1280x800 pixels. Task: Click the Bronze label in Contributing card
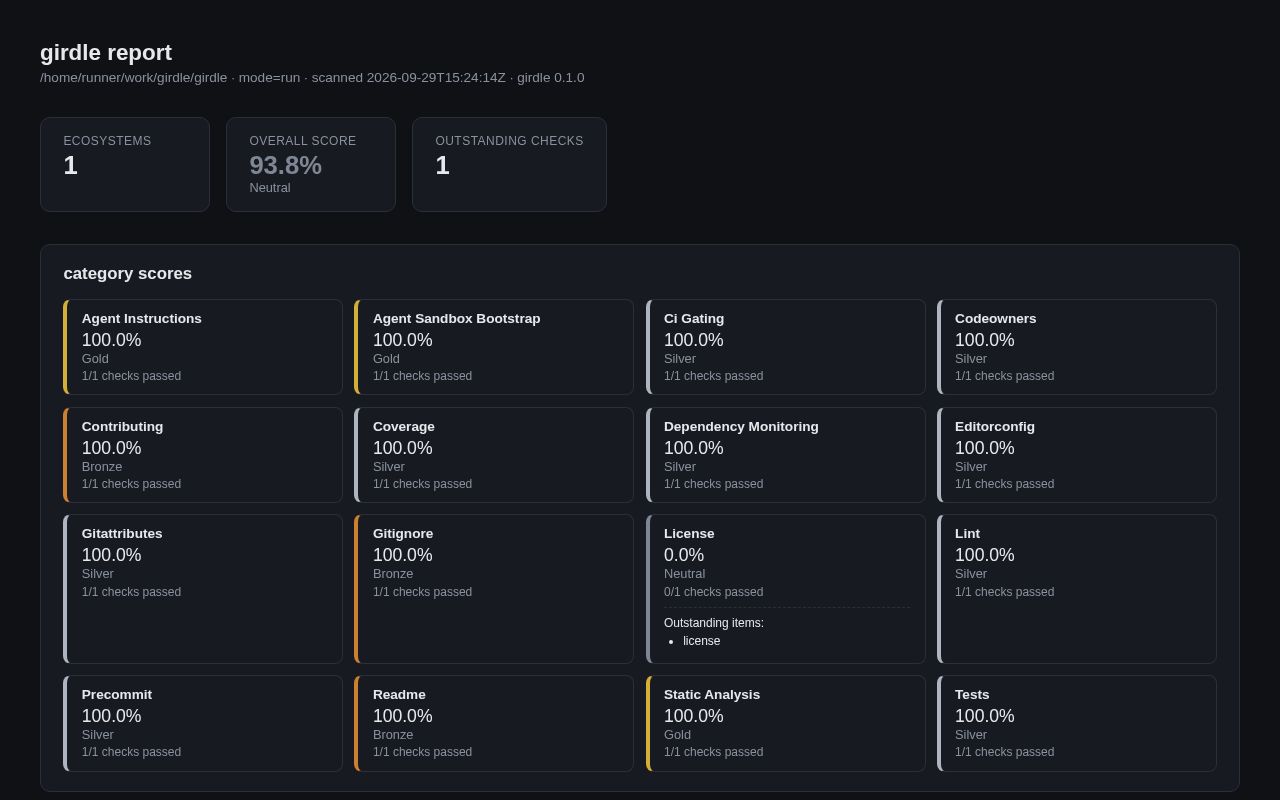coord(102,467)
